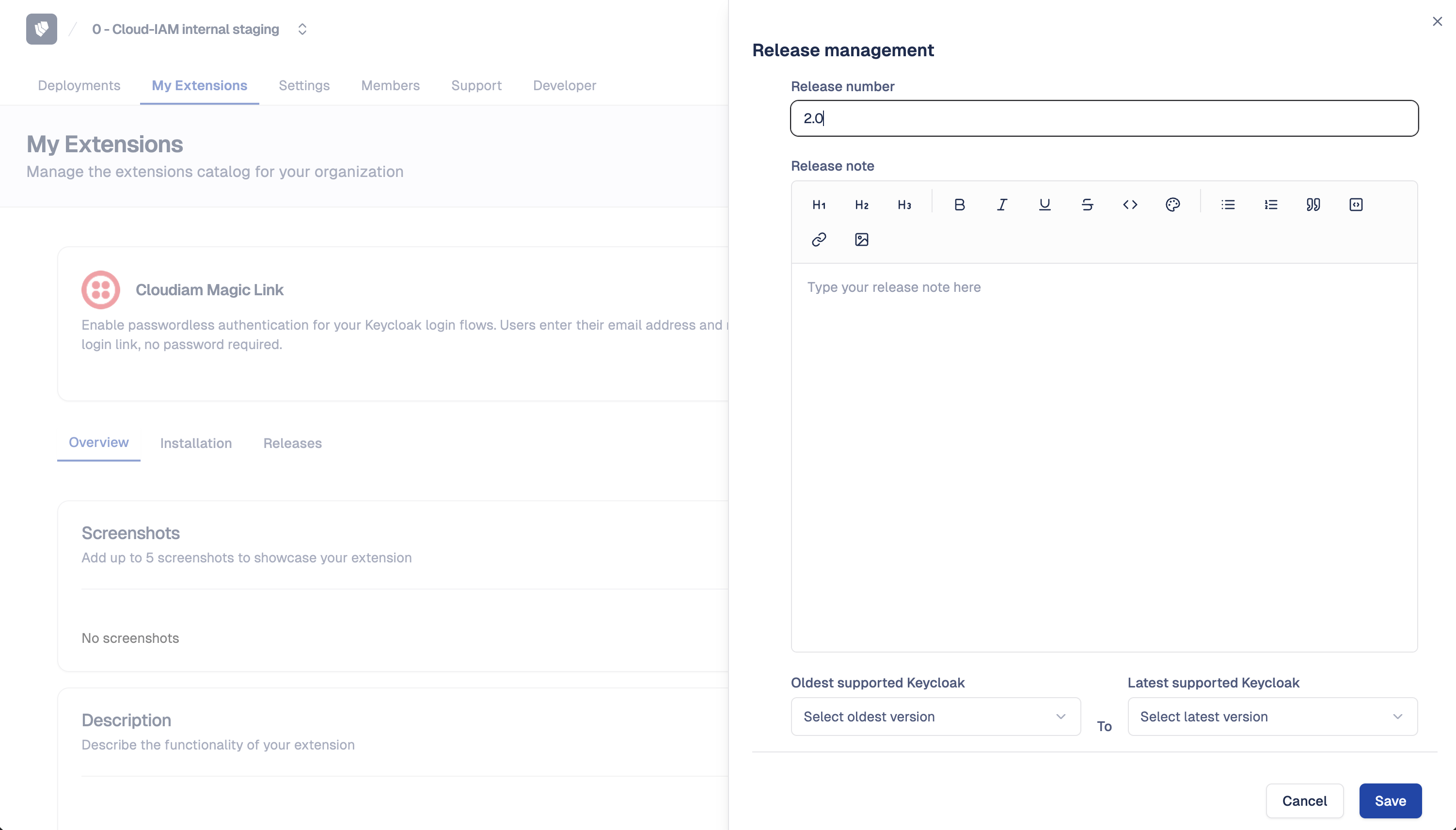Open the Select latest version dropdown
The height and width of the screenshot is (830, 1456).
(x=1272, y=716)
